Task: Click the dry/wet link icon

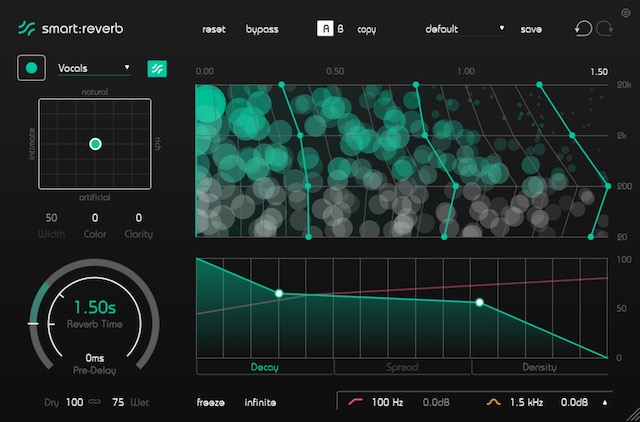Action: pos(95,402)
